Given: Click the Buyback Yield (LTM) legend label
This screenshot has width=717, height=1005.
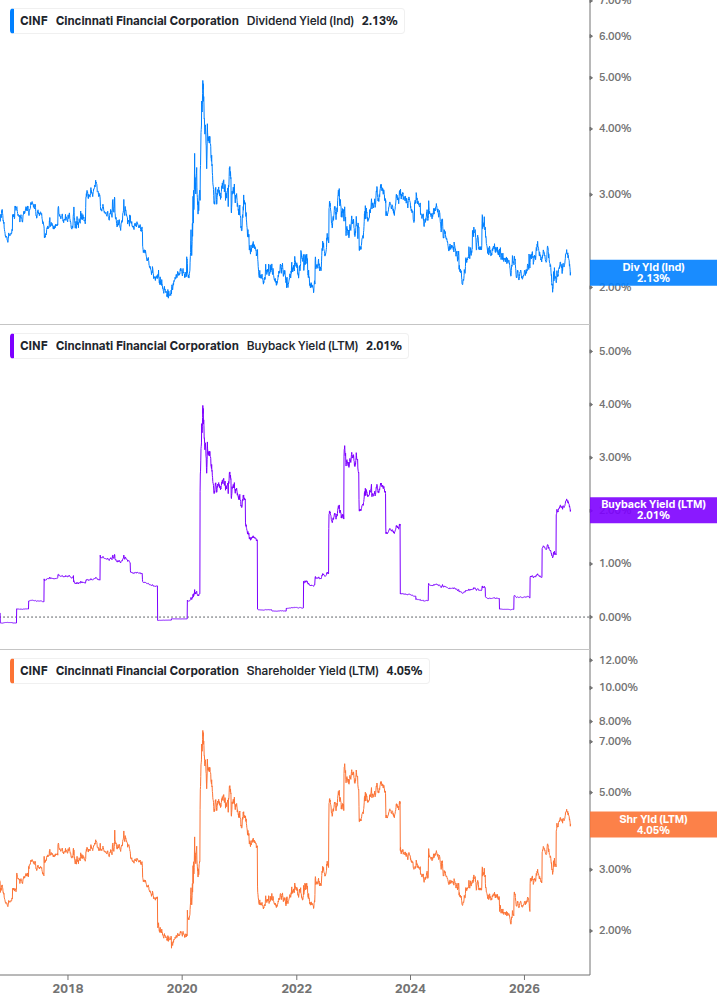Looking at the screenshot, I should pyautogui.click(x=302, y=346).
